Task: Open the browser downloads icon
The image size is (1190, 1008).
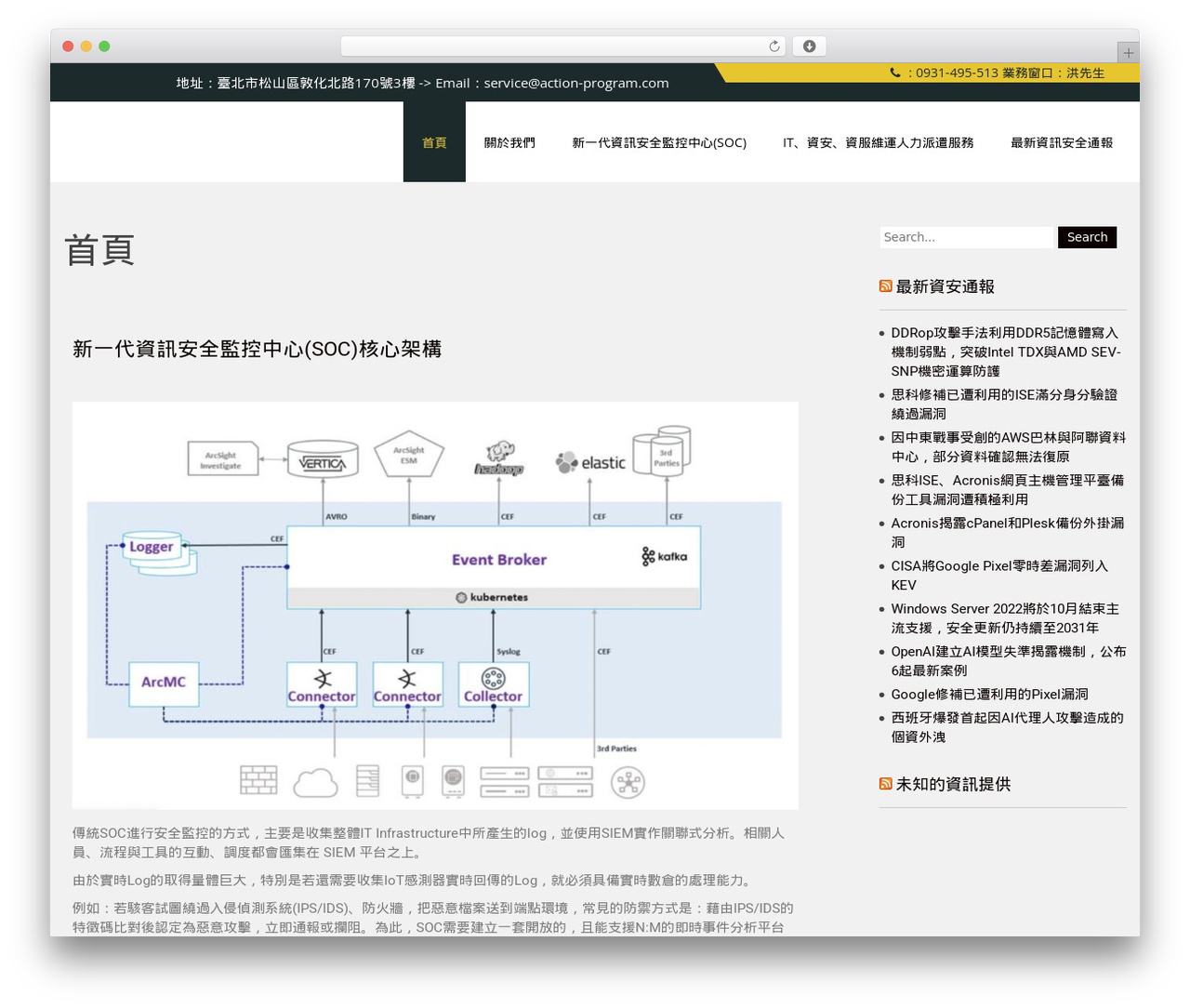Action: tap(810, 46)
